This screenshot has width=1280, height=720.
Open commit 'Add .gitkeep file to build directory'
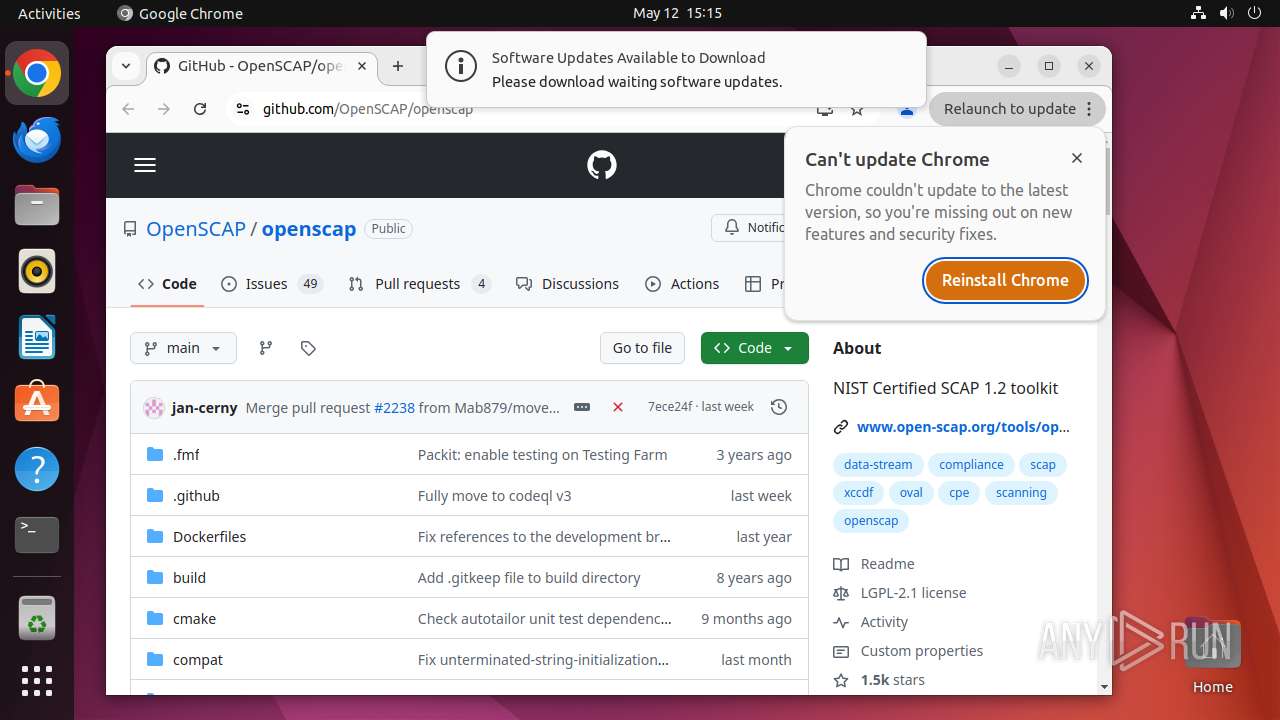[529, 578]
